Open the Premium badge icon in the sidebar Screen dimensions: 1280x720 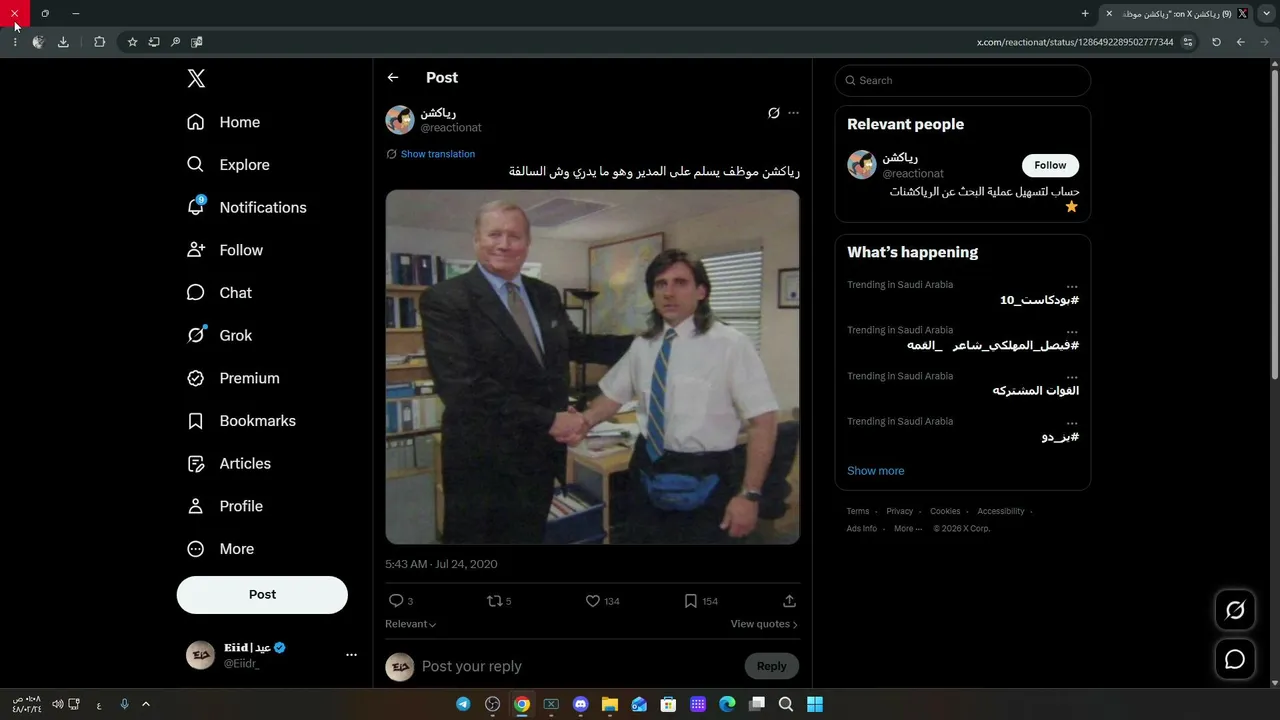pos(196,378)
